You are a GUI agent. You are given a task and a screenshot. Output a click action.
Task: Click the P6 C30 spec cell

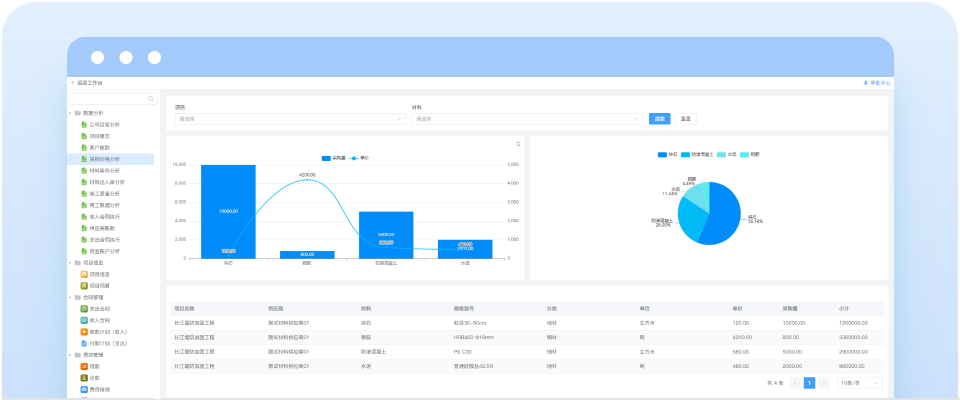464,352
